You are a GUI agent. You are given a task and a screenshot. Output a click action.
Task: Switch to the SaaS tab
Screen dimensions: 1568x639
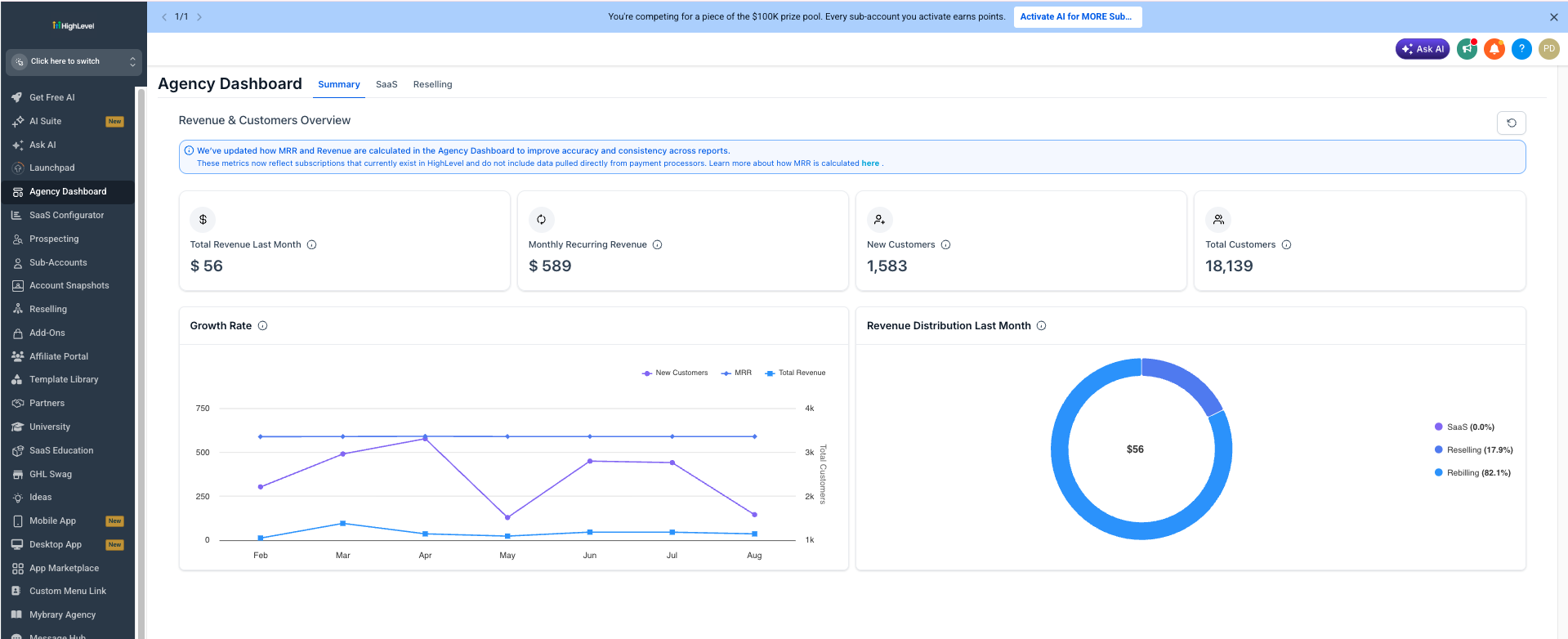(386, 84)
